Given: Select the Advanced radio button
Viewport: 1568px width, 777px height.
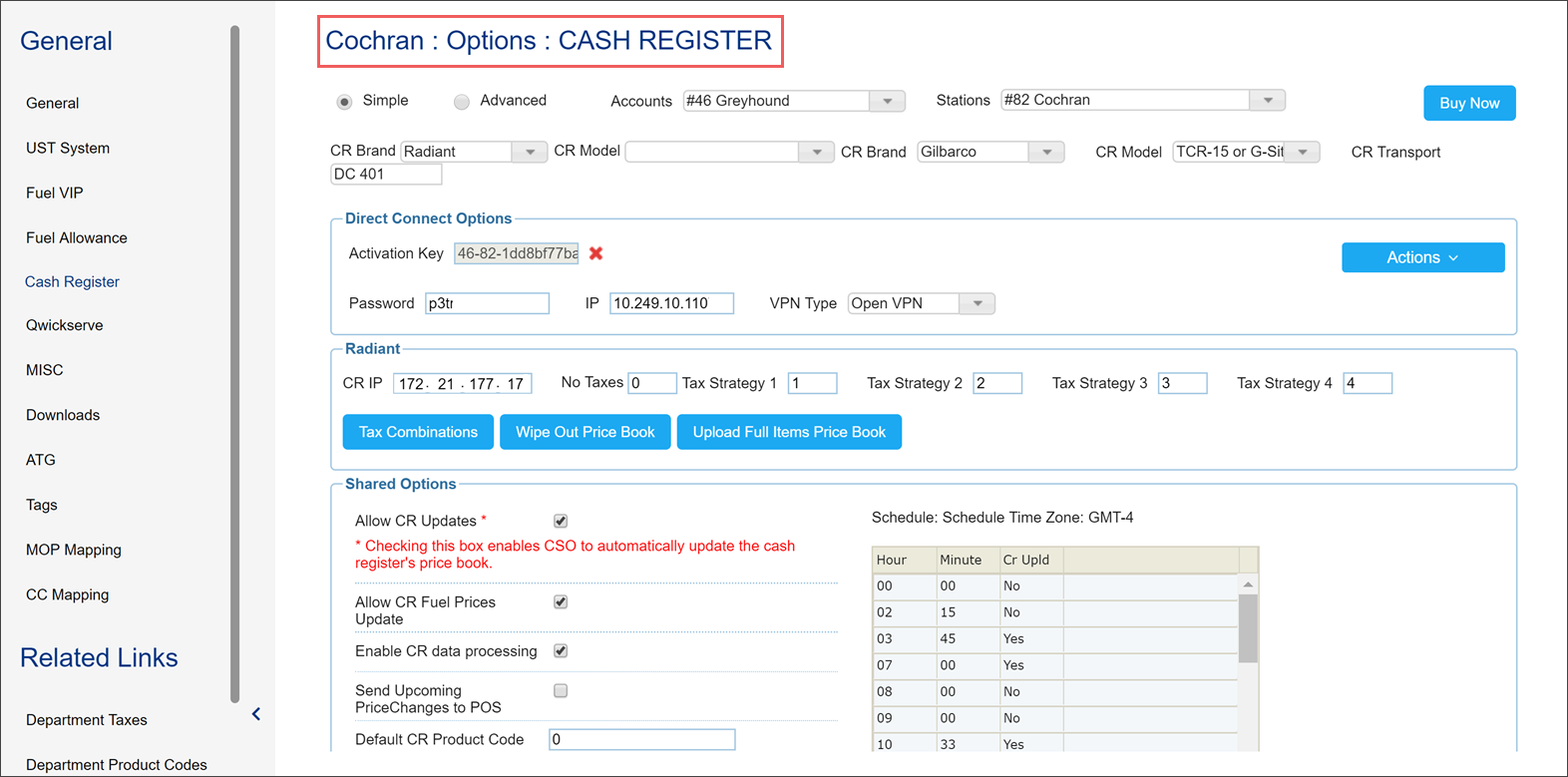Looking at the screenshot, I should point(461,102).
